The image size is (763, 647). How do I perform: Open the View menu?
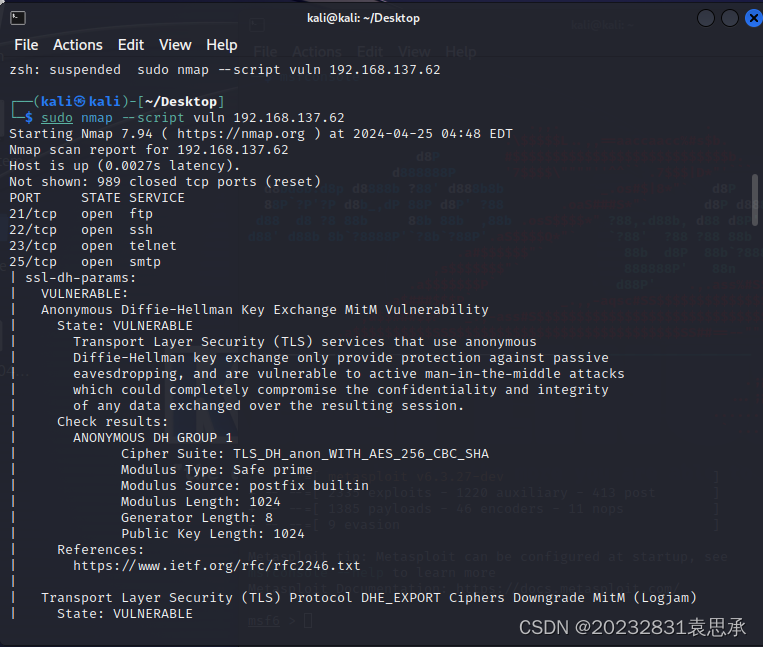click(175, 45)
